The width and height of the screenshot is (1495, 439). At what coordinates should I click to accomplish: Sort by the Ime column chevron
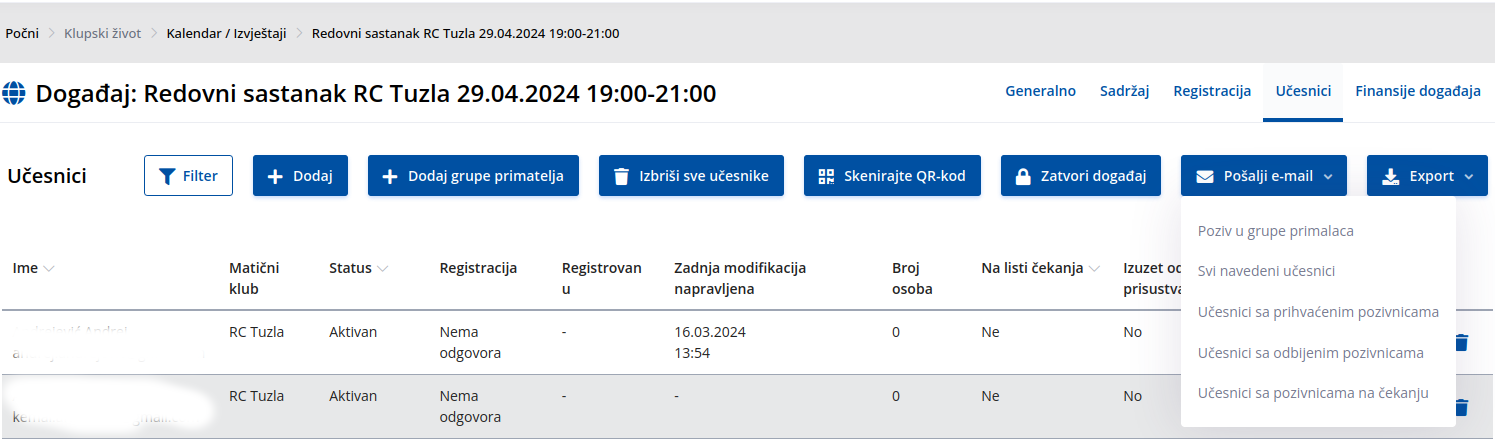click(49, 268)
